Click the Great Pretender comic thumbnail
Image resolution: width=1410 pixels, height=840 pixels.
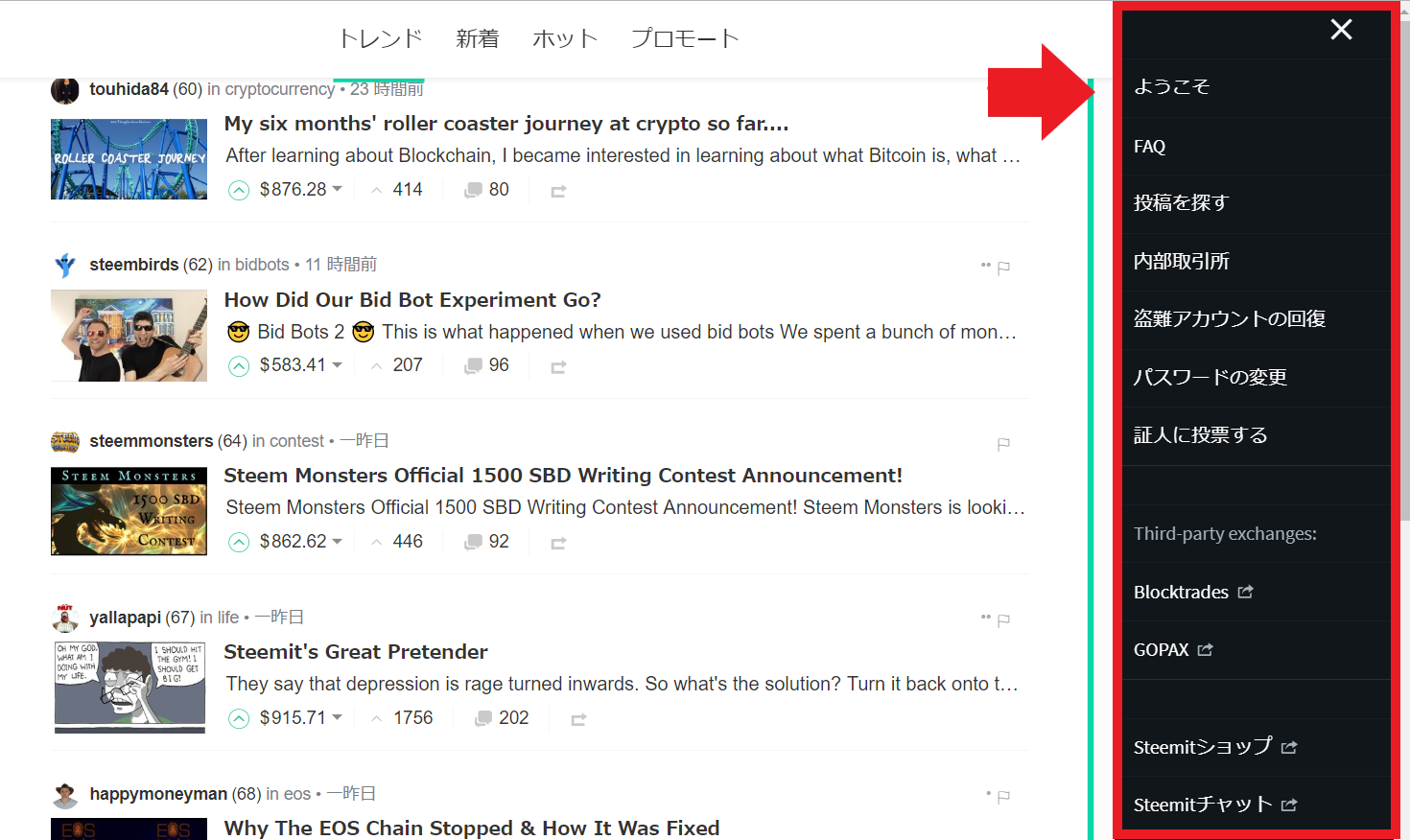coord(129,688)
